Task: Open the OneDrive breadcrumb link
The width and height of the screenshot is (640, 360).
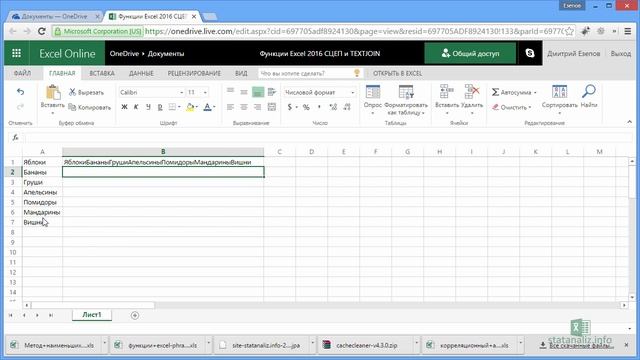Action: pyautogui.click(x=124, y=53)
